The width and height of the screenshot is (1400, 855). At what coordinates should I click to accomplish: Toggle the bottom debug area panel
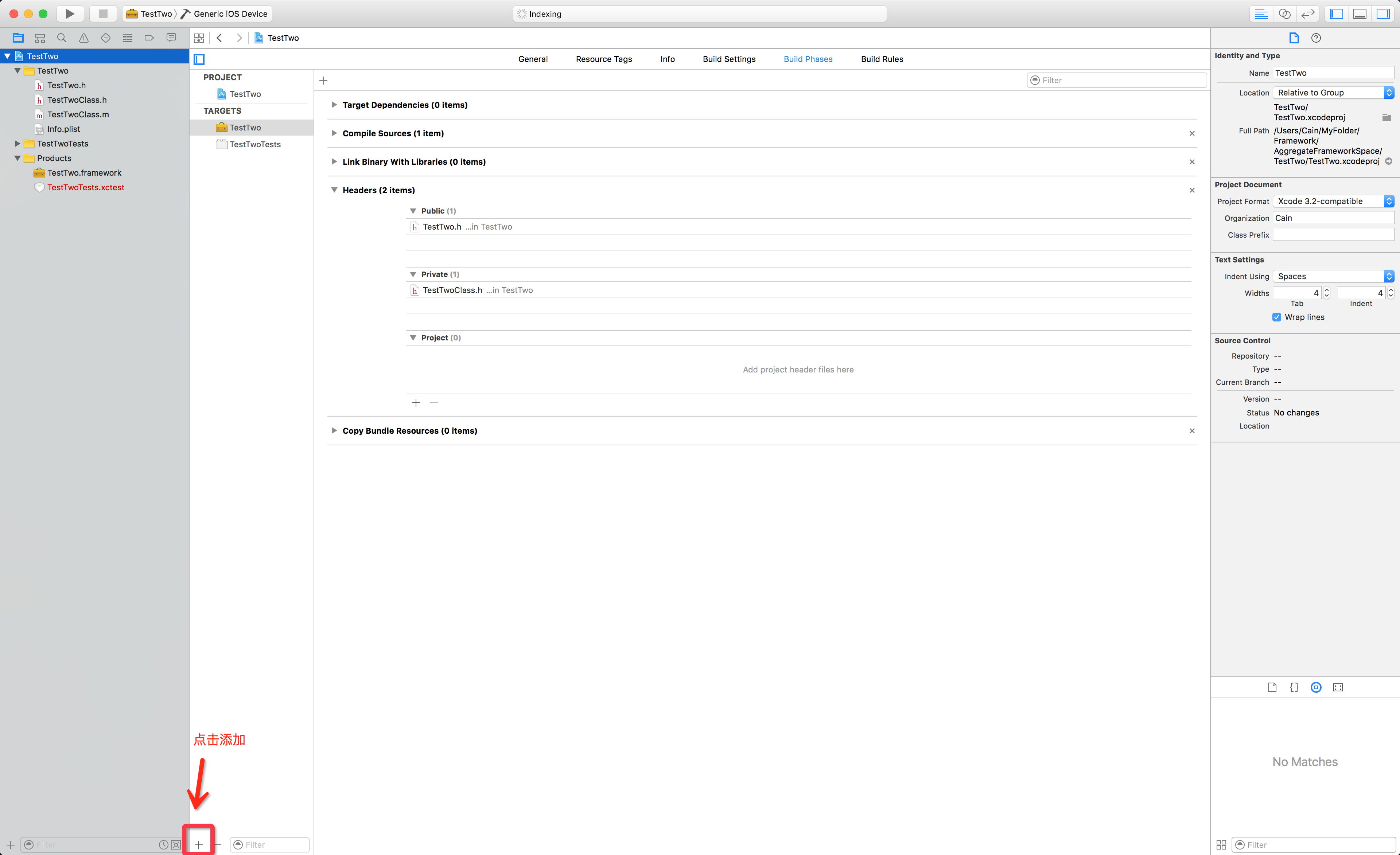(x=1360, y=13)
